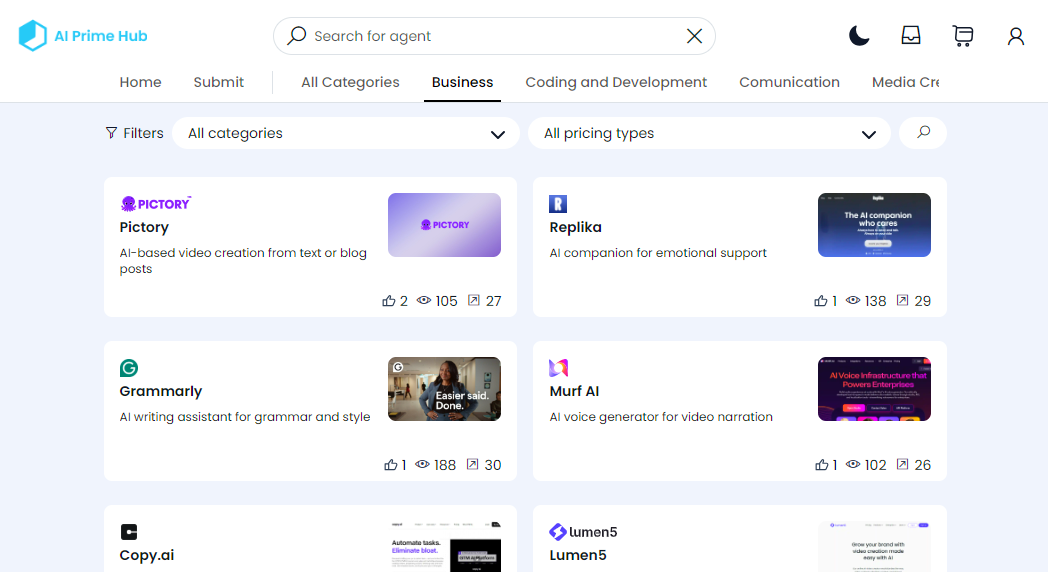Screen dimensions: 1048x572
Task: Click the Filters label
Action: (x=143, y=133)
